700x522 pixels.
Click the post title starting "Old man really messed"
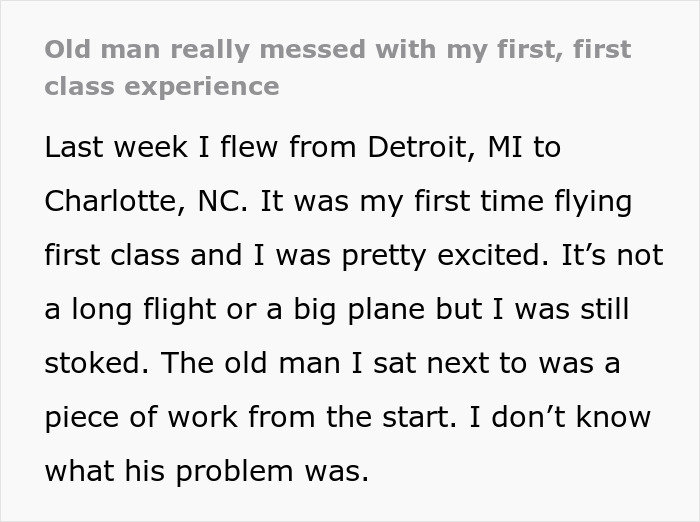[337, 50]
